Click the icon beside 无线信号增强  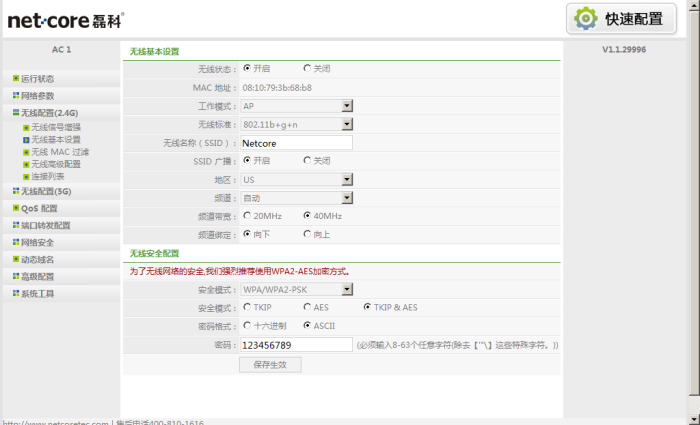26,128
